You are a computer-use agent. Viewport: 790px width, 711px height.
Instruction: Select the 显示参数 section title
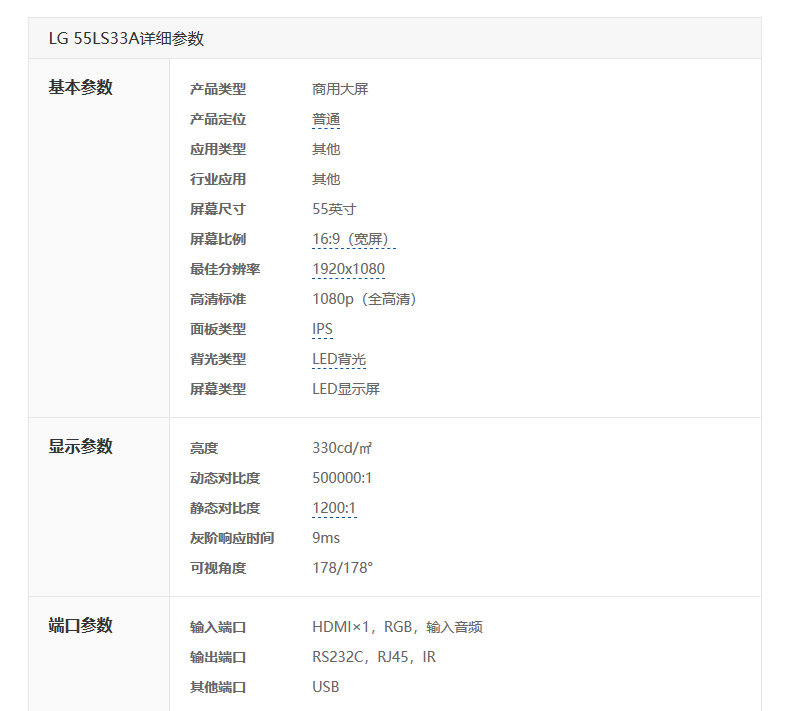[x=81, y=446]
